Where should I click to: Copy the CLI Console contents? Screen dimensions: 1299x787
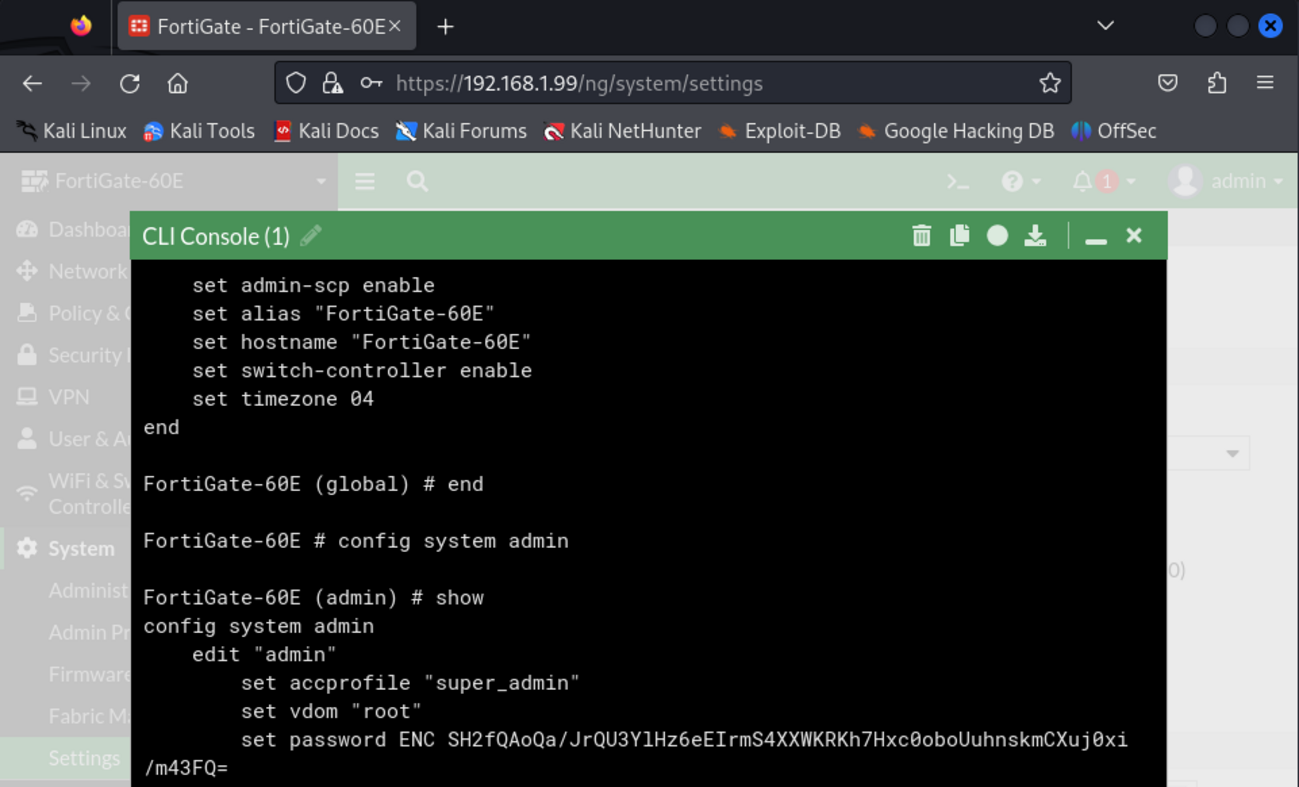(959, 235)
